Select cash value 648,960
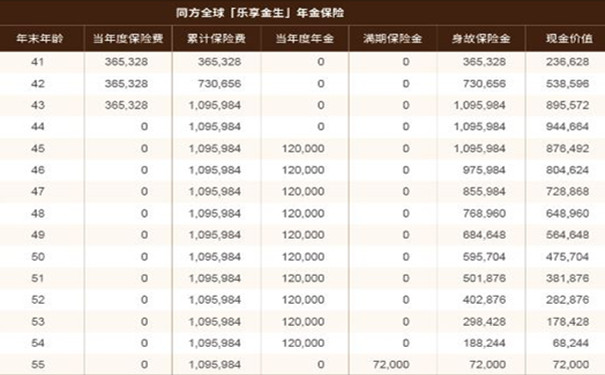 pos(568,213)
